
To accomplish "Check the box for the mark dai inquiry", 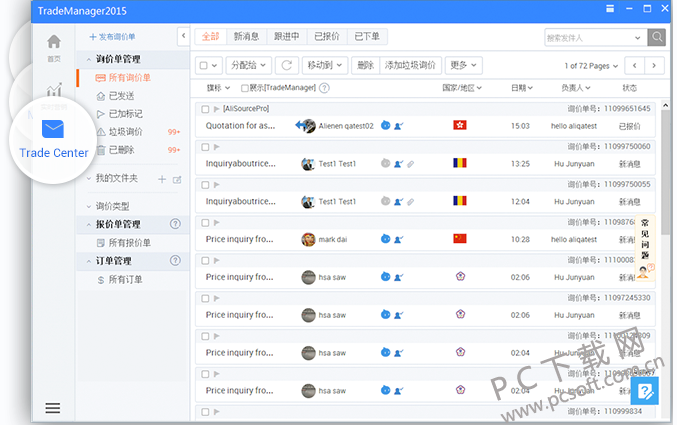I will tap(205, 223).
